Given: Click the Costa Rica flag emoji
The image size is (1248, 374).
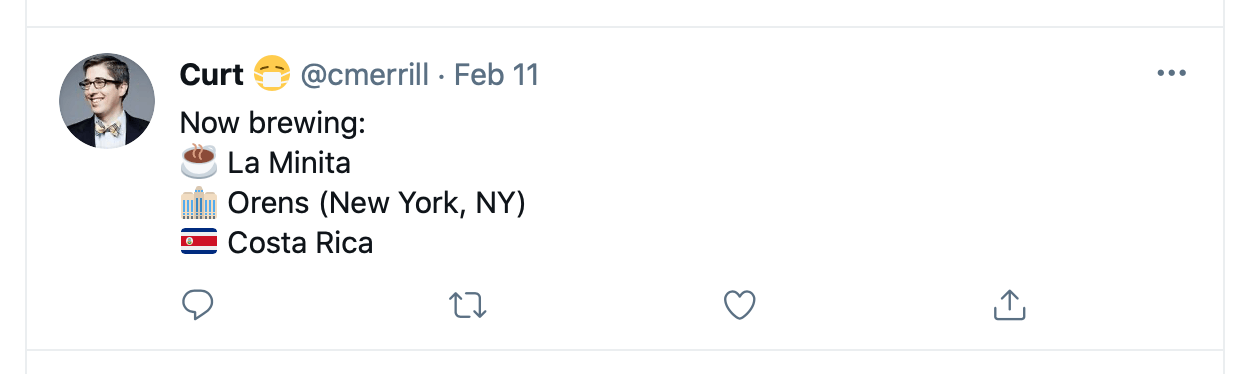Looking at the screenshot, I should pos(199,243).
